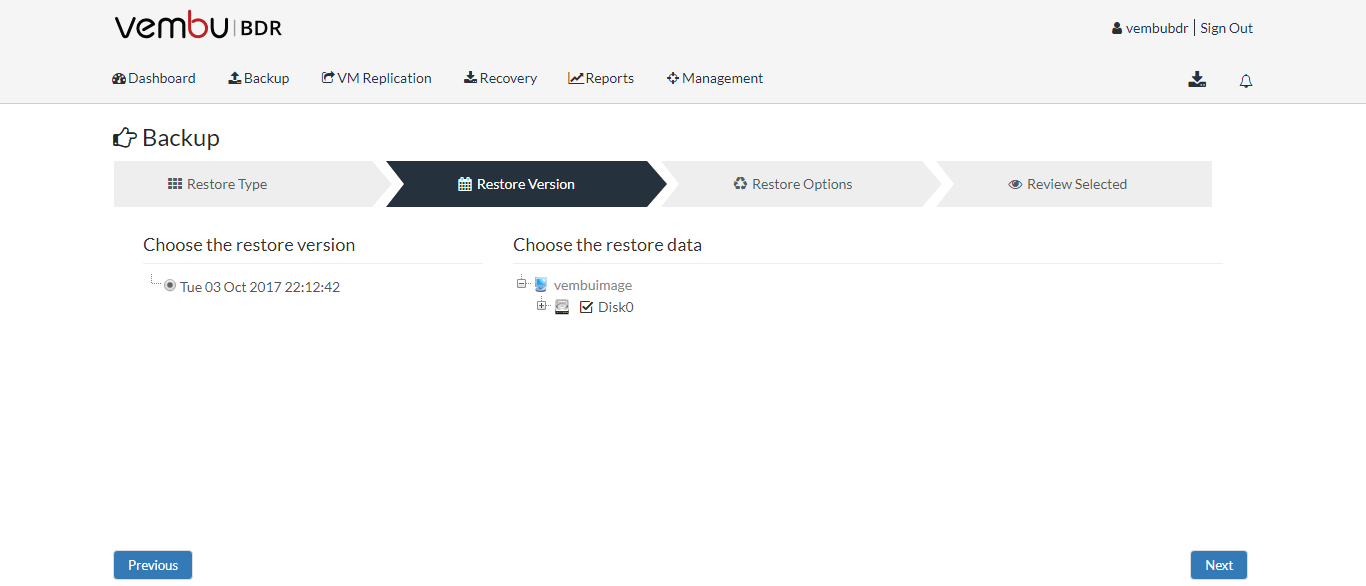This screenshot has height=586, width=1366.
Task: Open the VM Replication menu
Action: click(377, 78)
